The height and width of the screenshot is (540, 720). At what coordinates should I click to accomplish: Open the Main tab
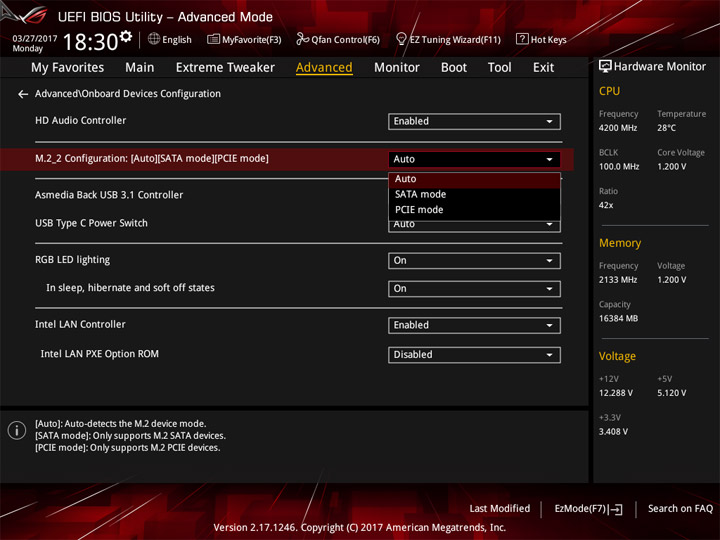(140, 68)
